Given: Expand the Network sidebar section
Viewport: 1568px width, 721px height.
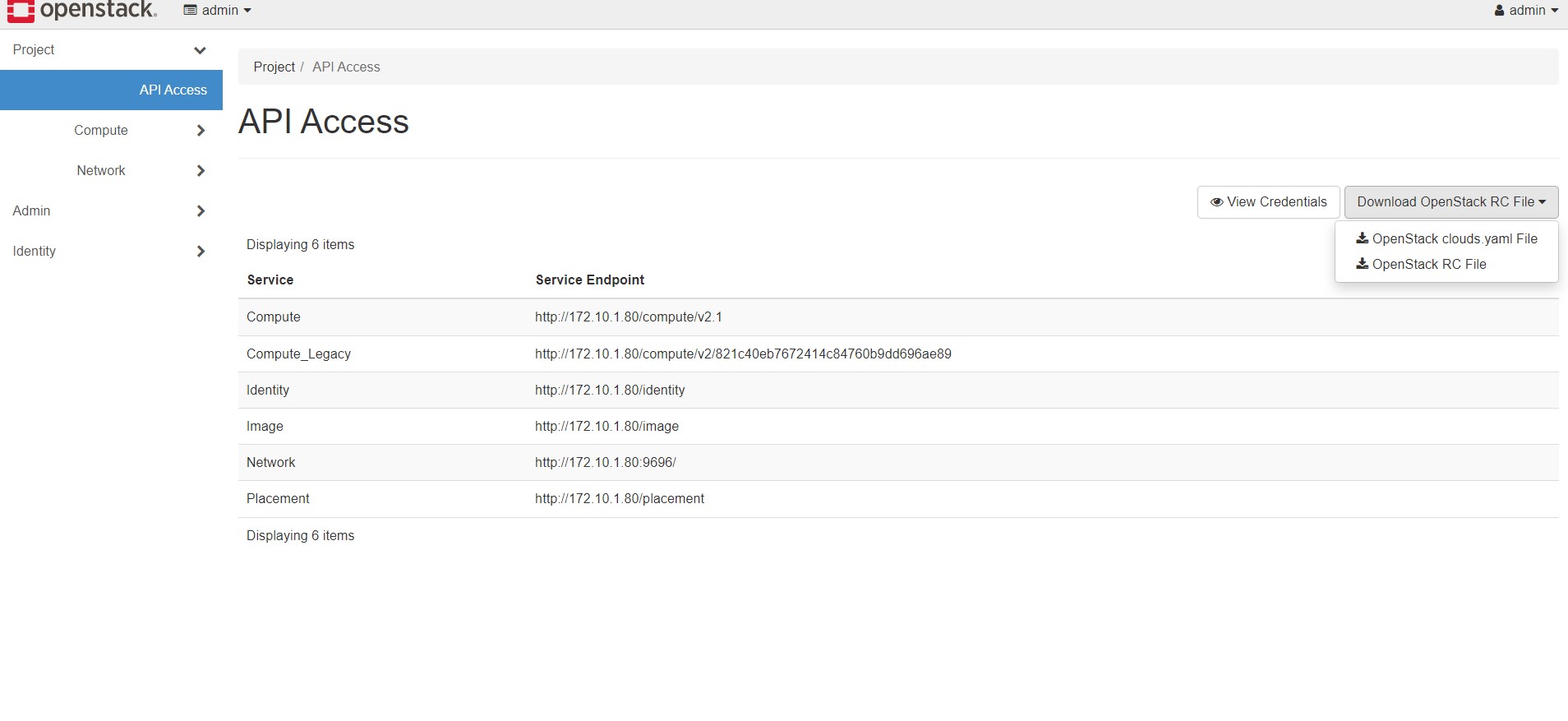Looking at the screenshot, I should (201, 171).
